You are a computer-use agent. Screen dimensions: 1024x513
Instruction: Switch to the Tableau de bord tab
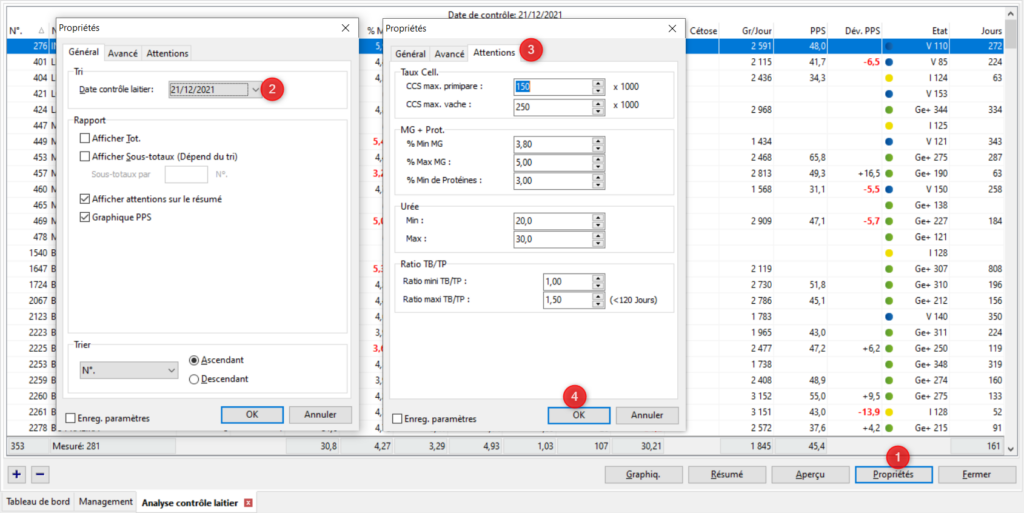pyautogui.click(x=38, y=502)
